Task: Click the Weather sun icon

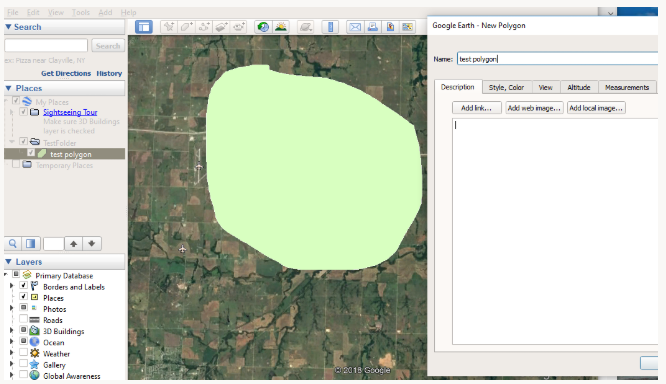Action: coord(35,353)
